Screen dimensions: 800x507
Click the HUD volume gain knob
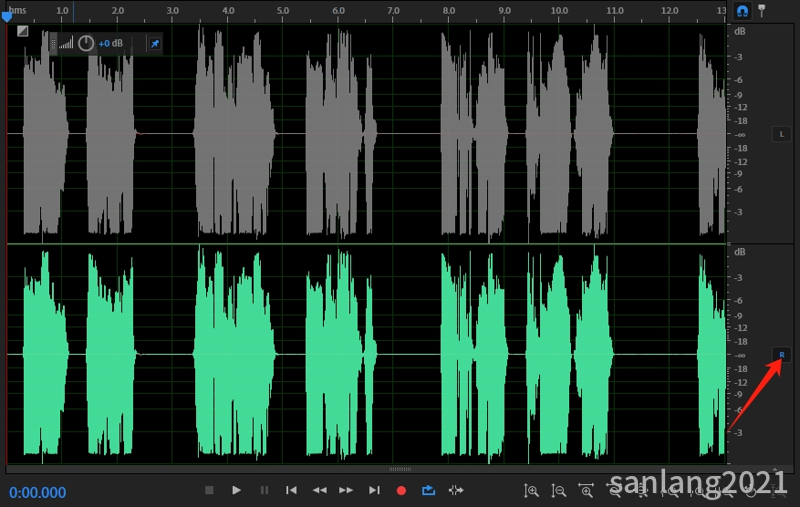click(86, 43)
